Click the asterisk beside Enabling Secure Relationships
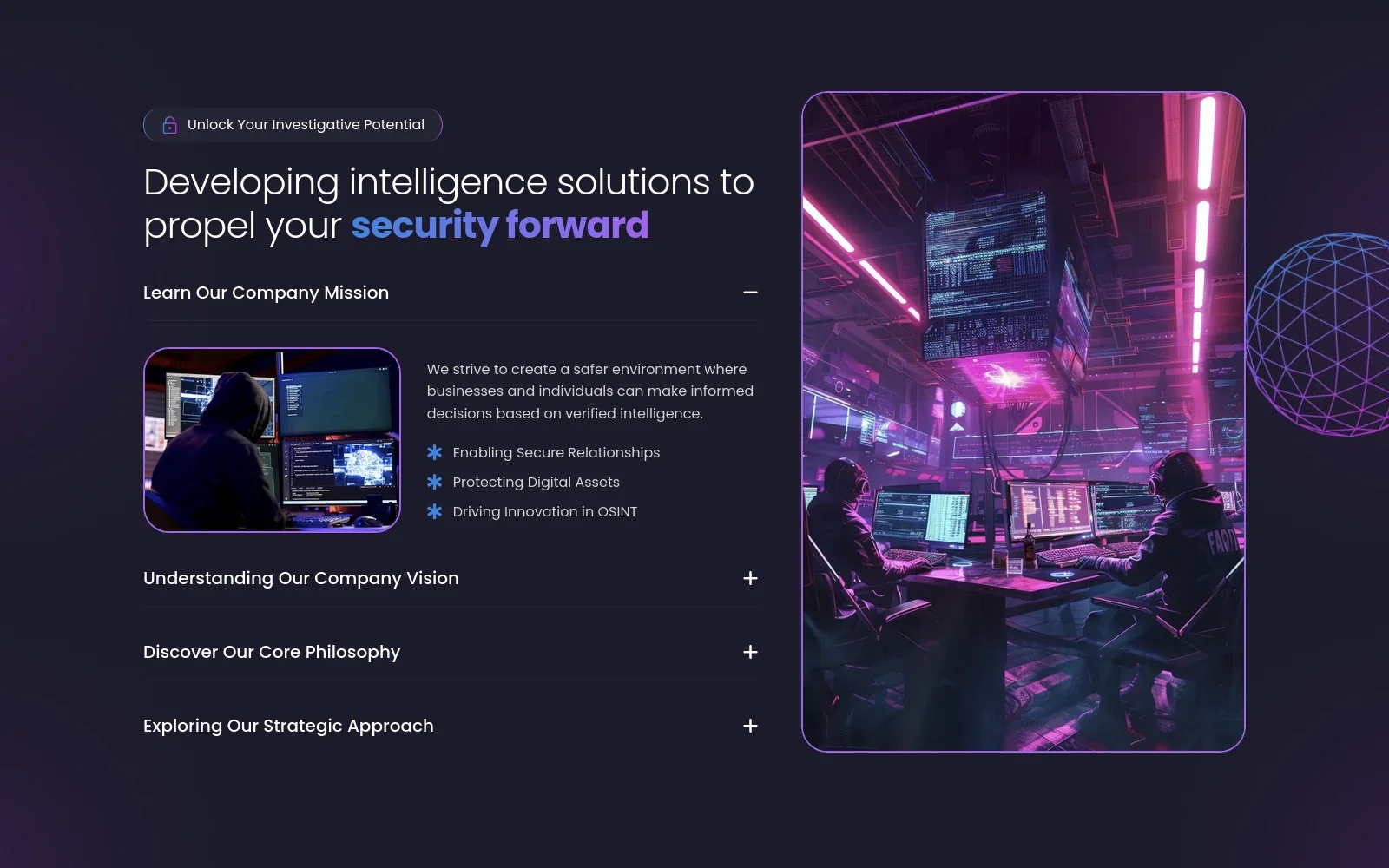1389x868 pixels. [x=435, y=452]
